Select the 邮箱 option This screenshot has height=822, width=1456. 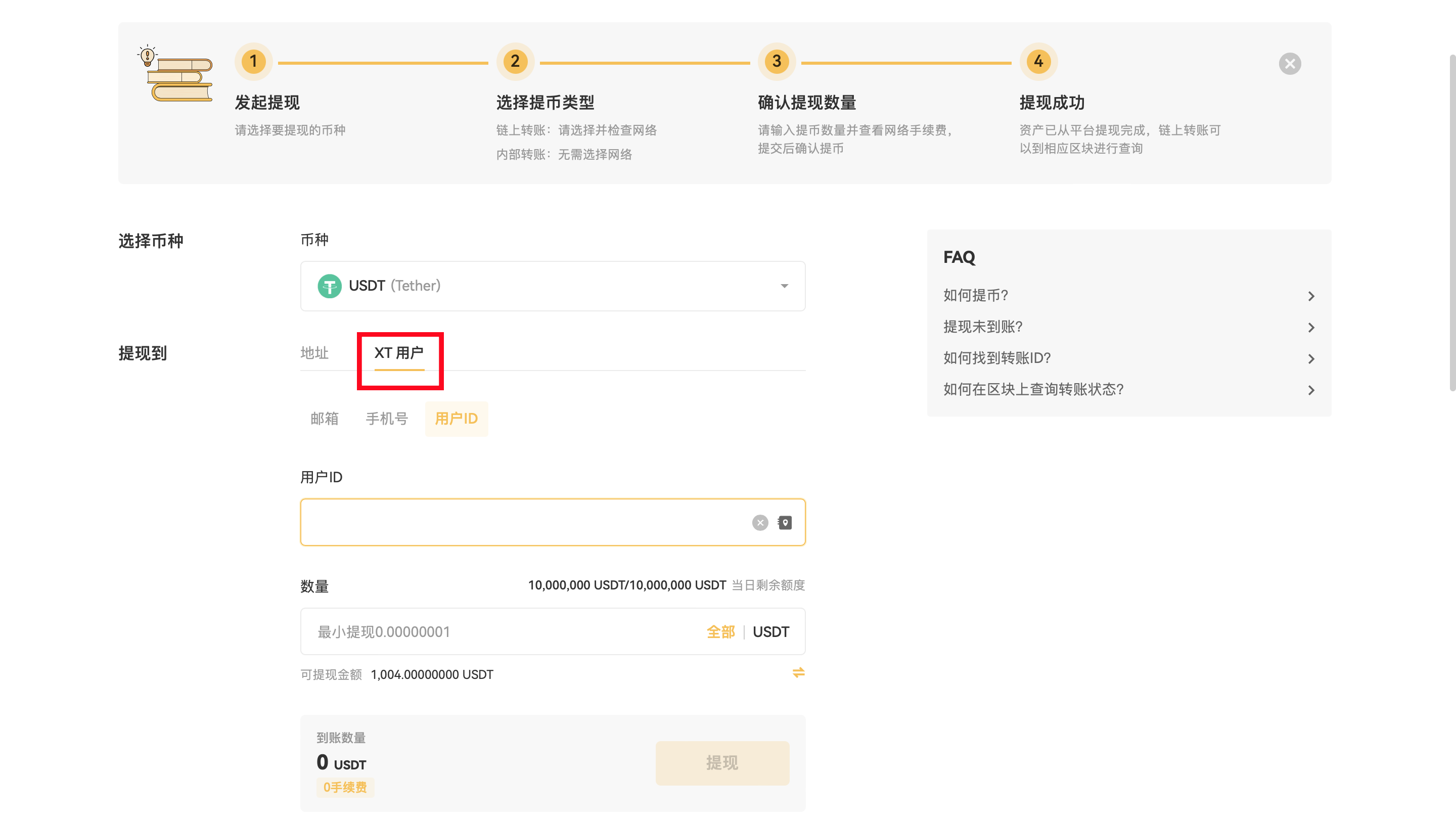pos(325,419)
